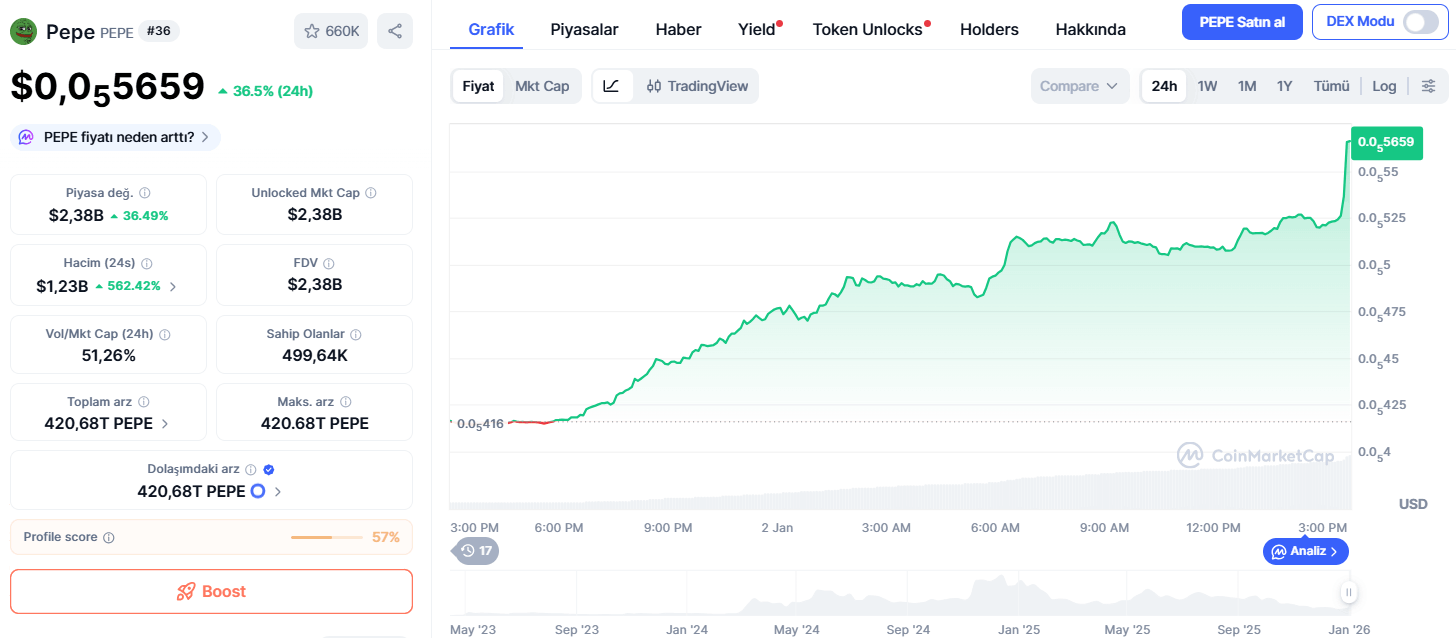The width and height of the screenshot is (1456, 638).
Task: Click the pause handle on range selector
Action: [1349, 592]
